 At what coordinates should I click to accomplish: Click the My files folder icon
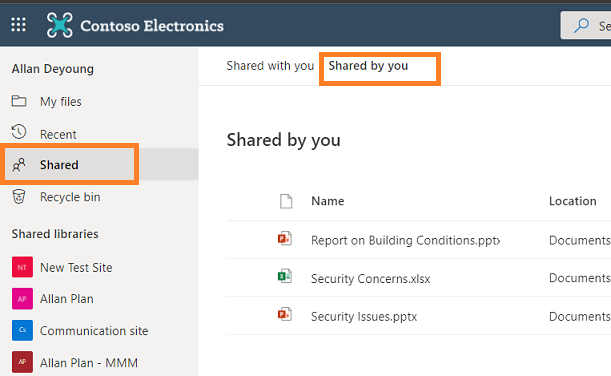[19, 101]
